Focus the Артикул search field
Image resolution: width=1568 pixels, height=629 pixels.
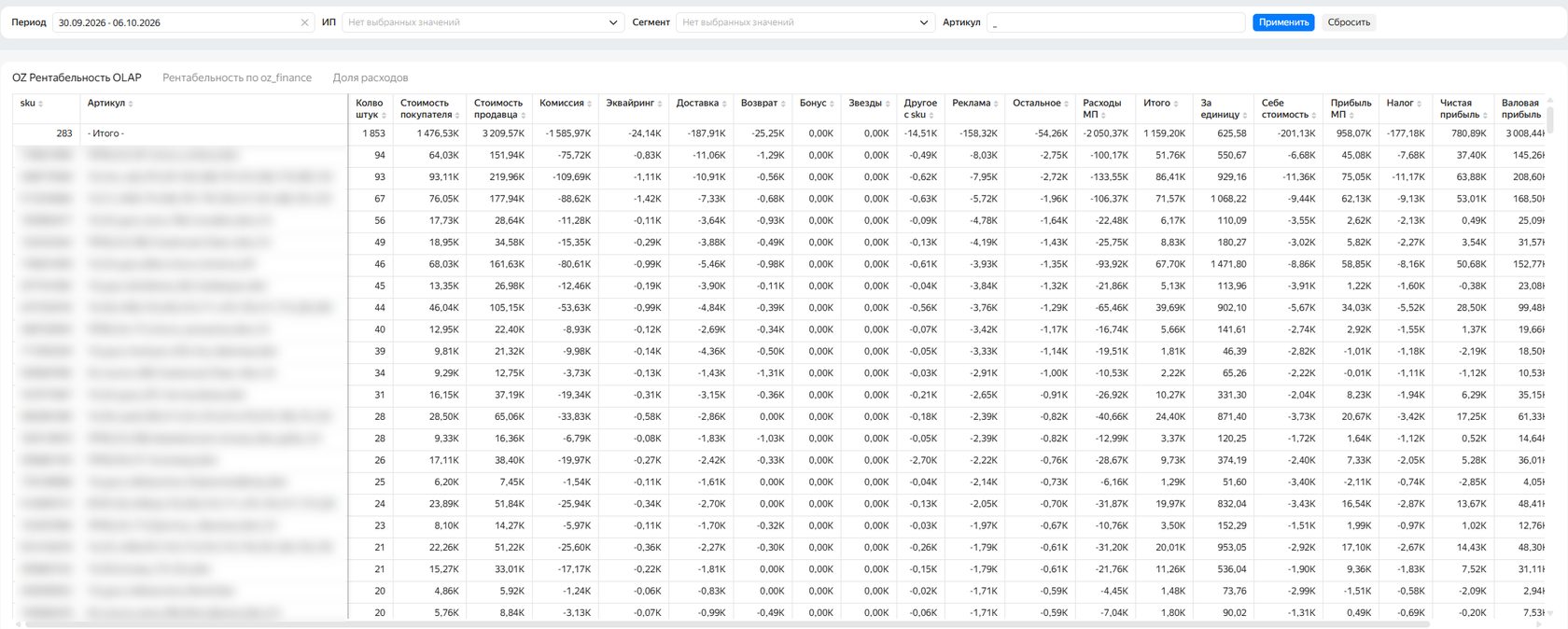1115,22
